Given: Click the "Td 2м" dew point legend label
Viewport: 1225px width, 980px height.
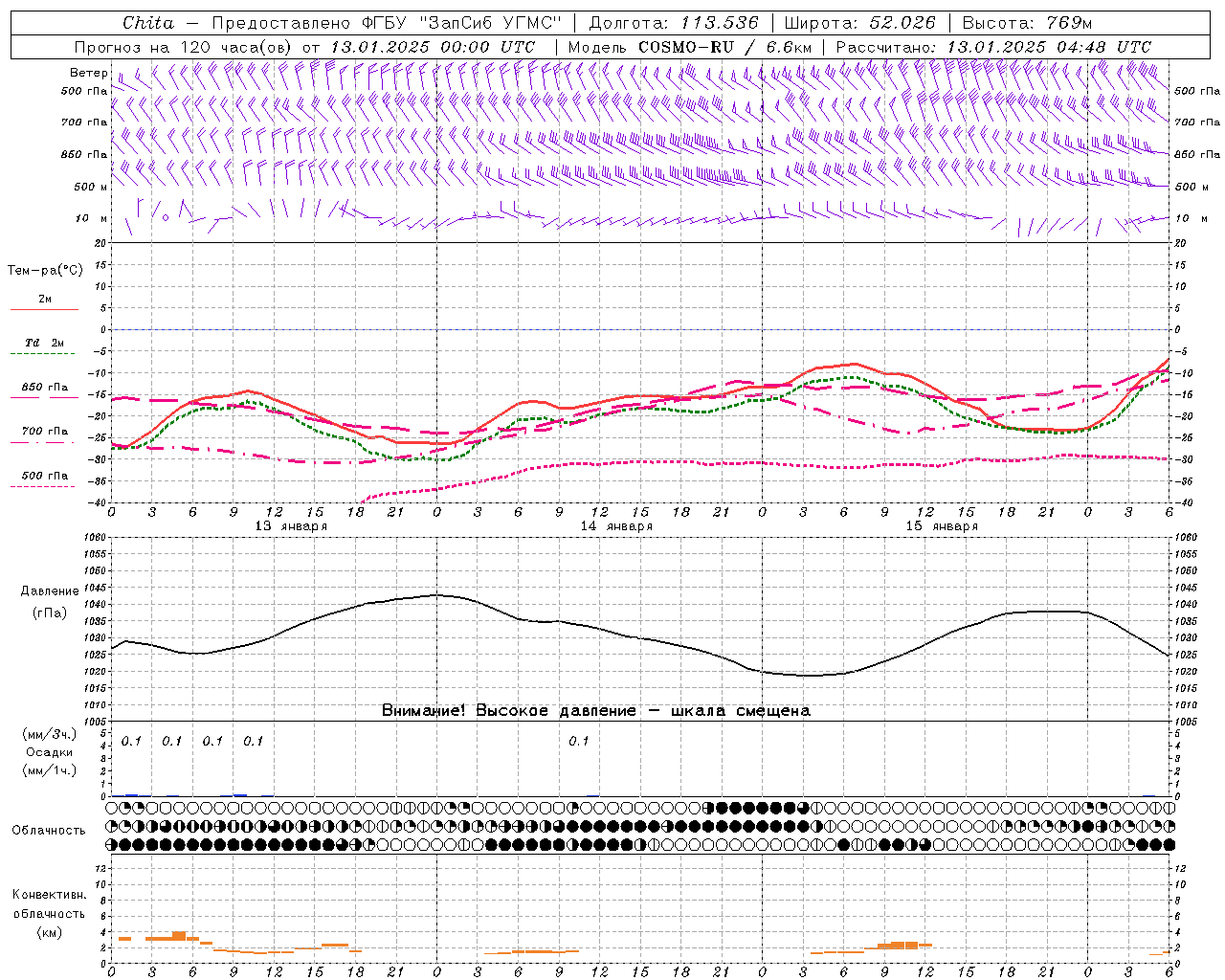Looking at the screenshot, I should (x=45, y=343).
